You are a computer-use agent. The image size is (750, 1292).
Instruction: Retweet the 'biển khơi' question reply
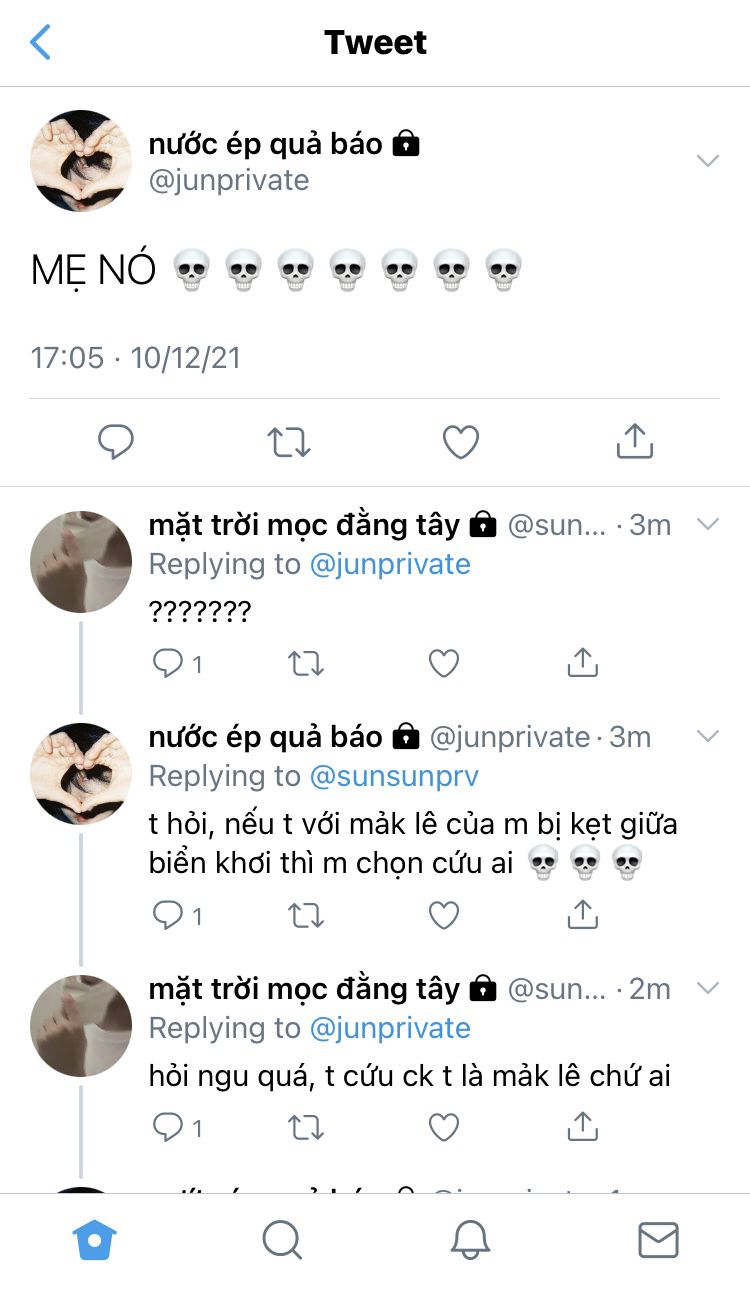306,914
